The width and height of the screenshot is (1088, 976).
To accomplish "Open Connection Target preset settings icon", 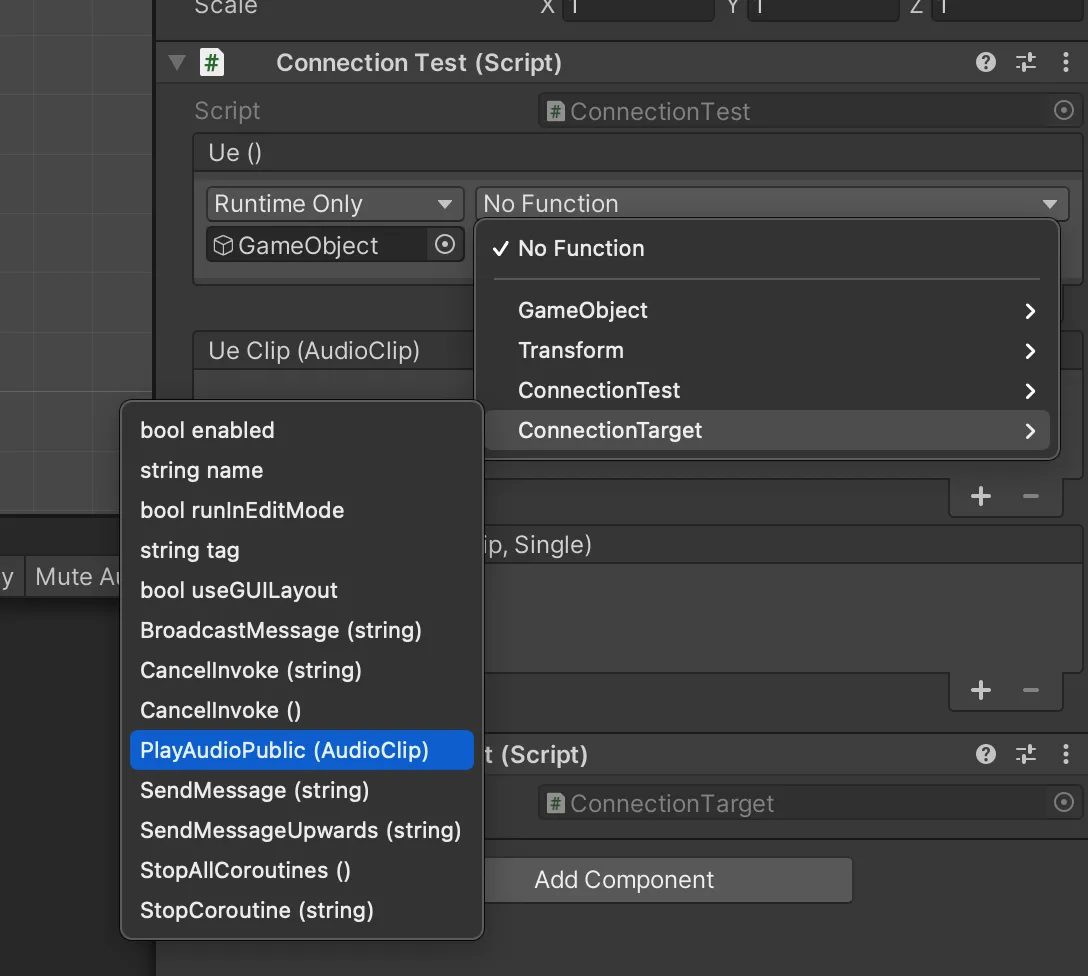I will (1026, 755).
